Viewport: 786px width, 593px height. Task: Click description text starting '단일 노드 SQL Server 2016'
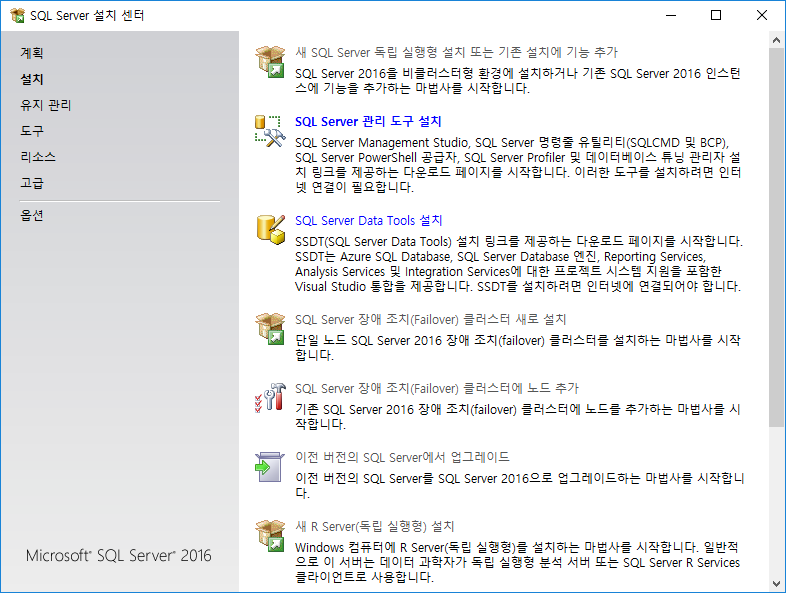point(518,347)
